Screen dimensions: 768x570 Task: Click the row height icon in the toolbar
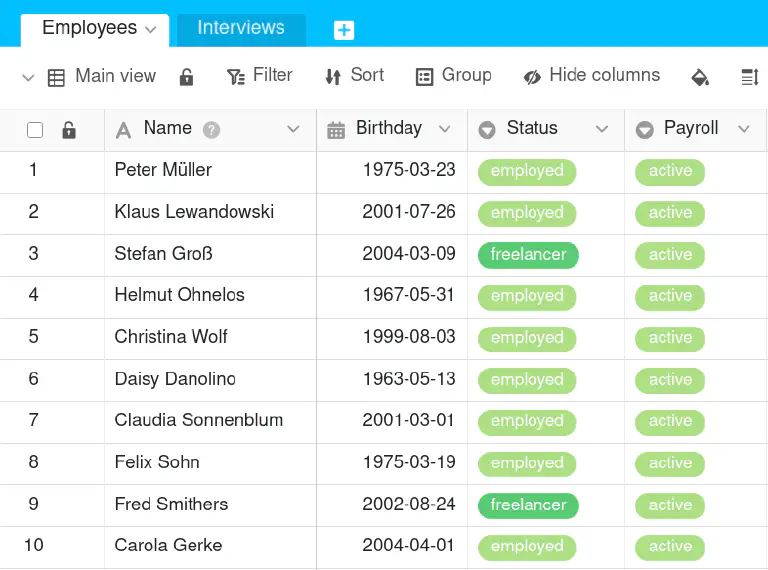(749, 76)
